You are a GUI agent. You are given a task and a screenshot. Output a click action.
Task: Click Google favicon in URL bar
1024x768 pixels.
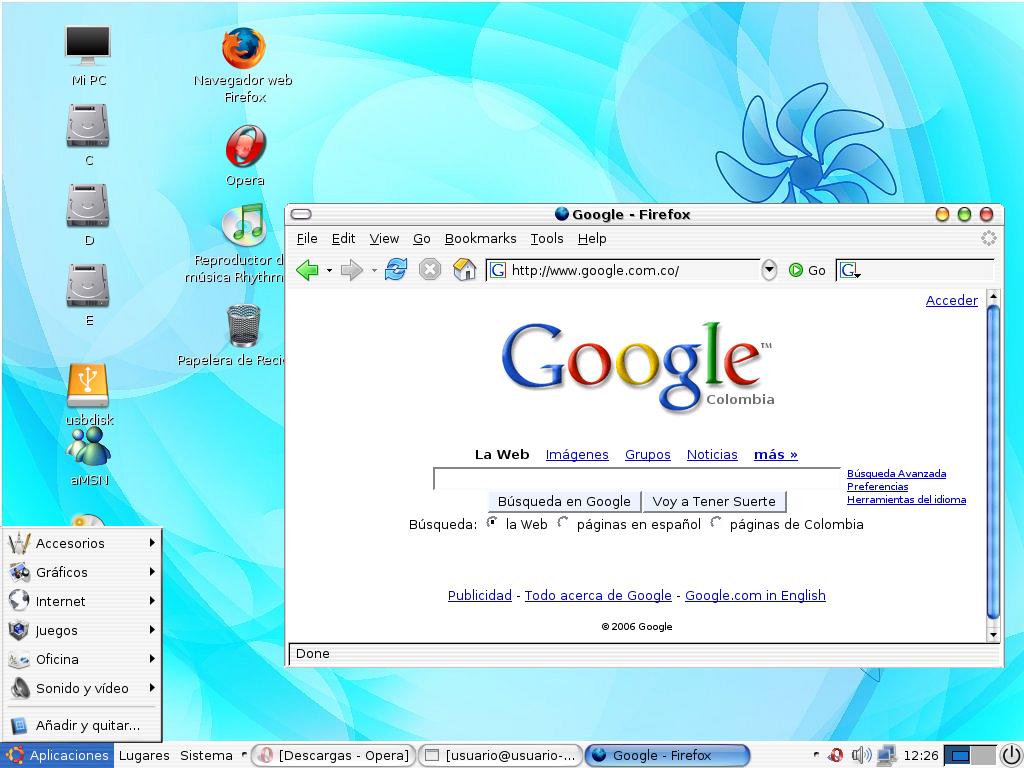click(x=498, y=270)
